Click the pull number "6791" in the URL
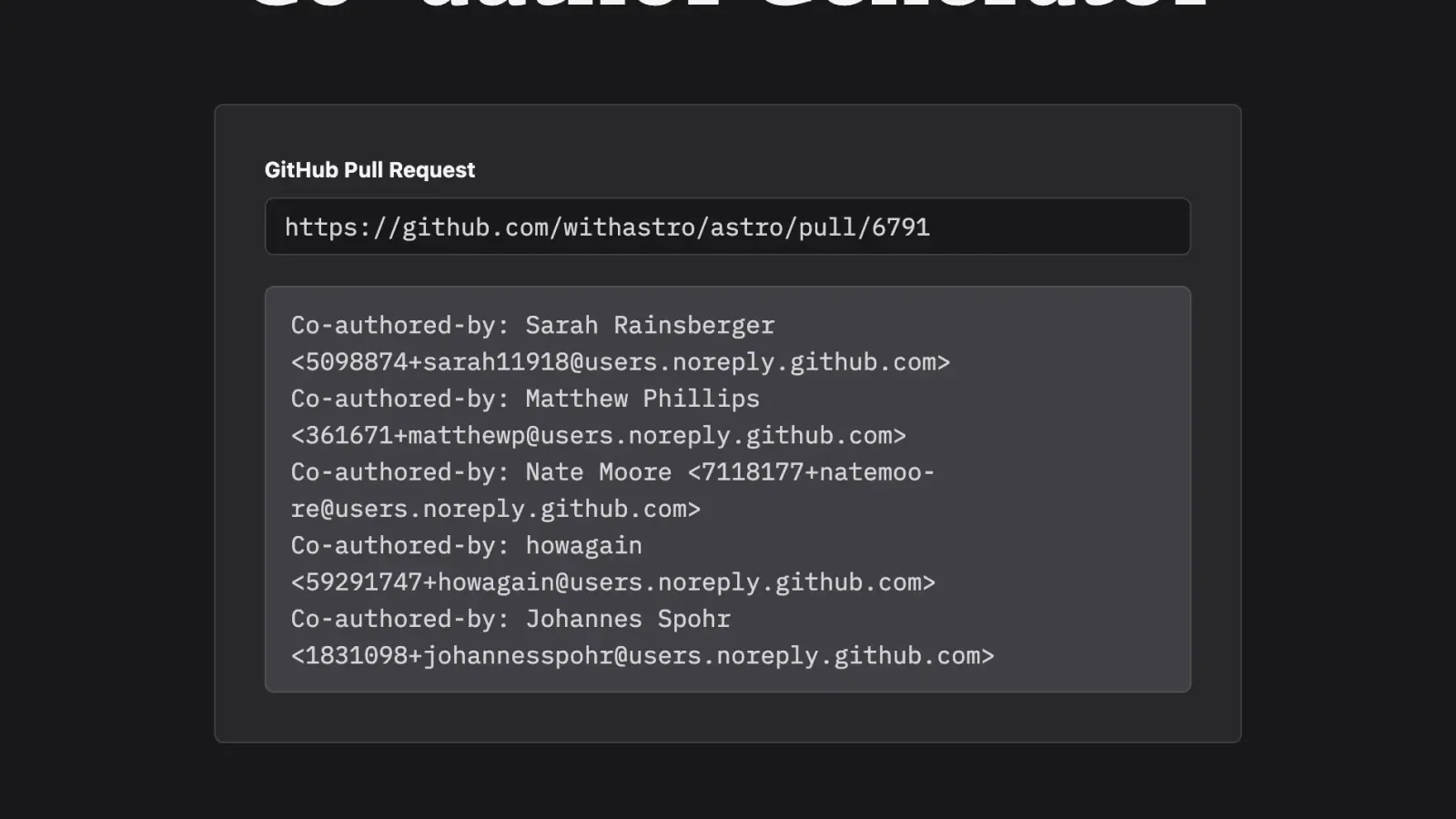 (900, 227)
